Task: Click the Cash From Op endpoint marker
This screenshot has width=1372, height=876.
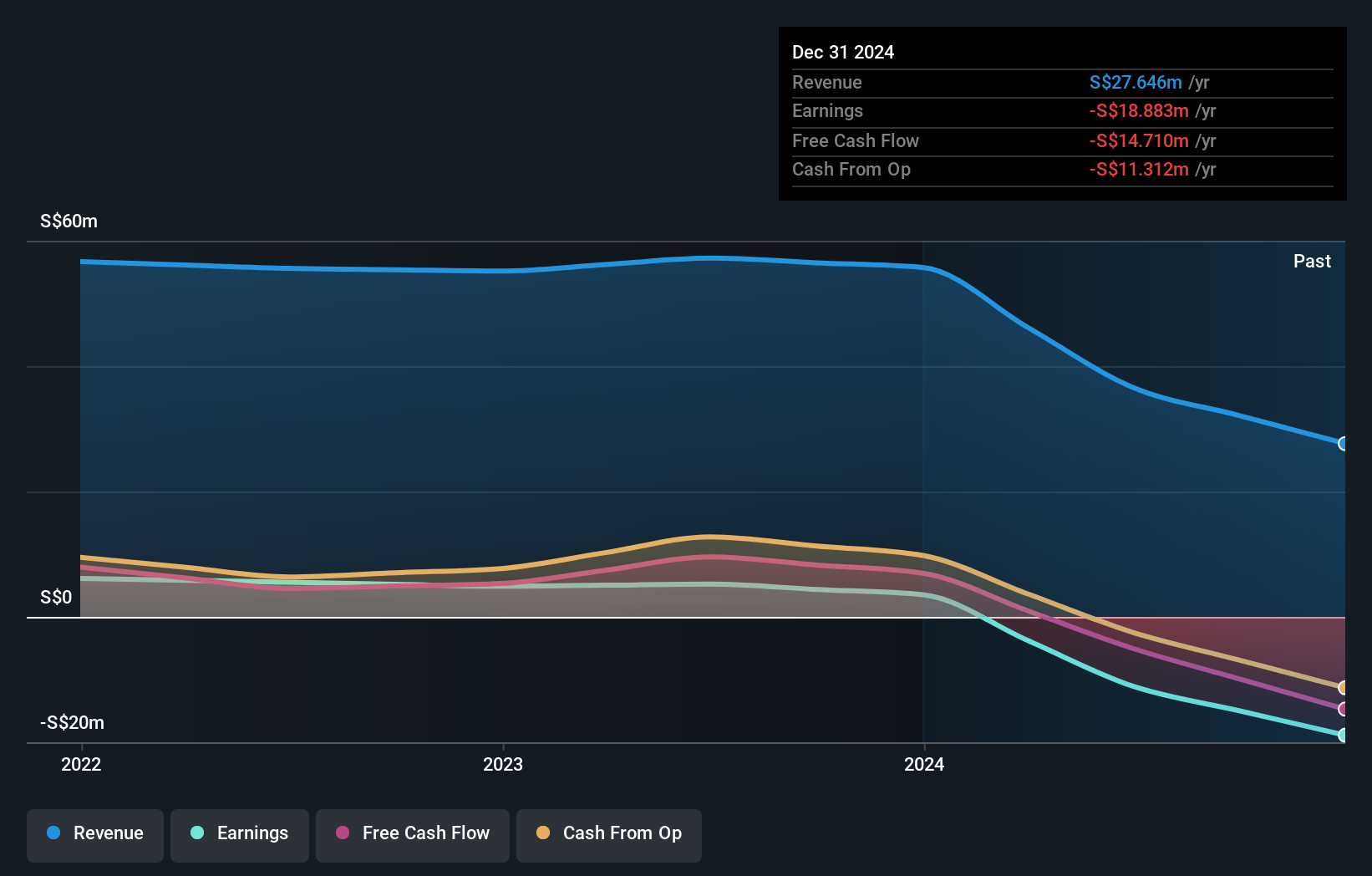Action: click(x=1343, y=688)
